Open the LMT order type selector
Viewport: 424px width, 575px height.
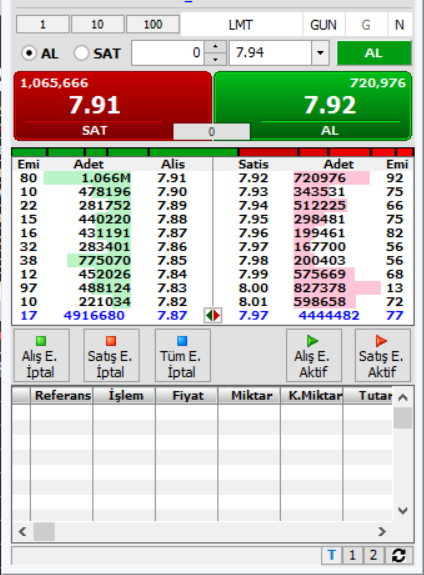[x=241, y=25]
